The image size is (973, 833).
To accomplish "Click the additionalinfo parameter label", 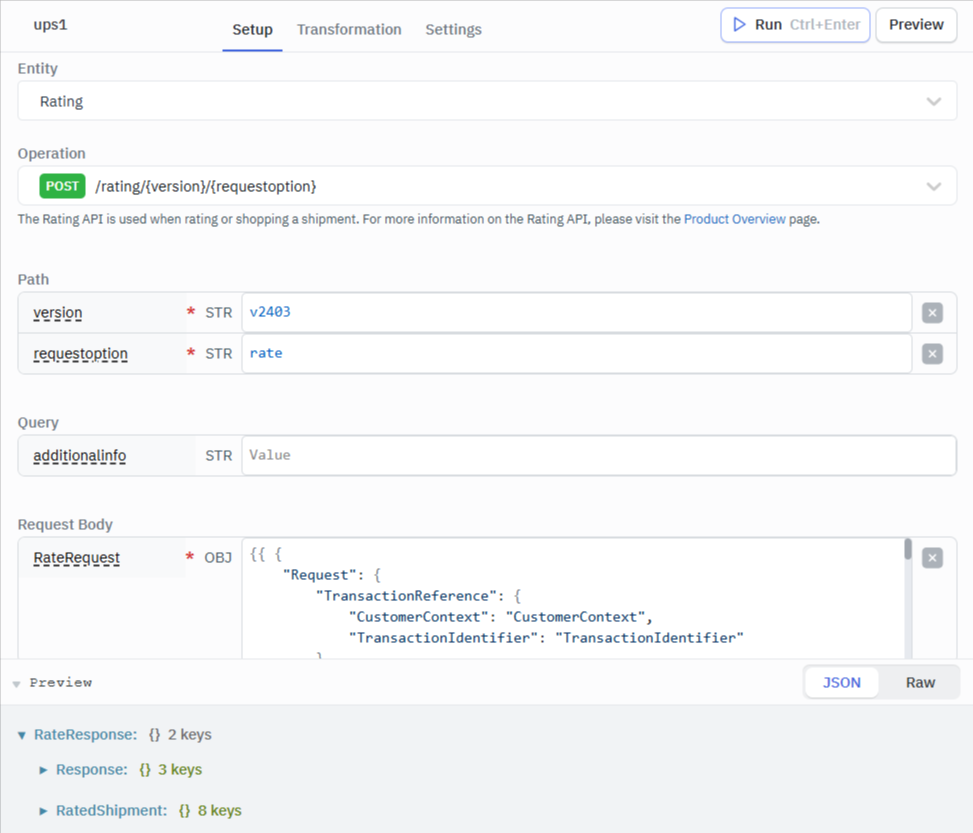I will (x=79, y=456).
